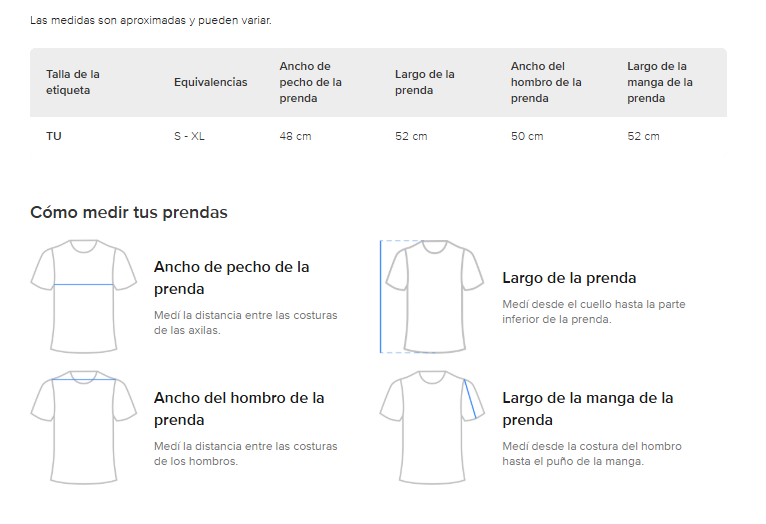Click 'Las medidas son aproximadas y pueden variar' note
The height and width of the screenshot is (524, 766).
coord(150,21)
